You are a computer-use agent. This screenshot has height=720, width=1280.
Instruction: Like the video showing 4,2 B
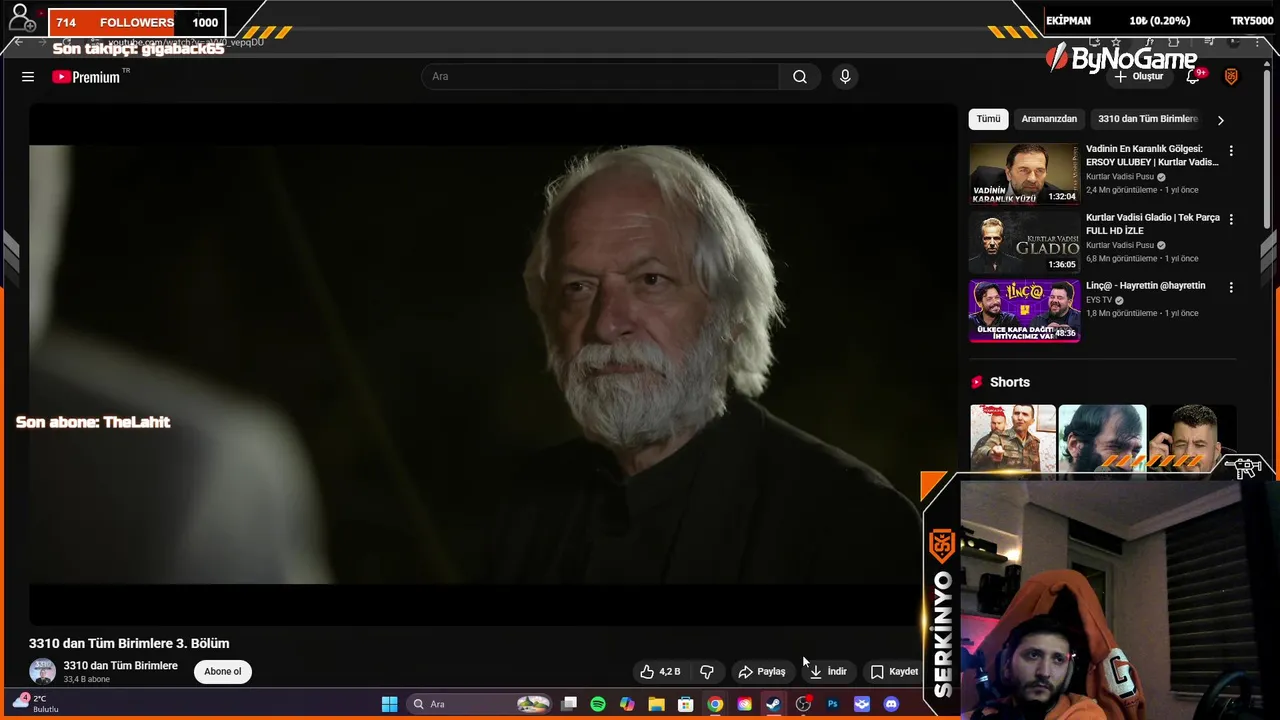pyautogui.click(x=660, y=672)
